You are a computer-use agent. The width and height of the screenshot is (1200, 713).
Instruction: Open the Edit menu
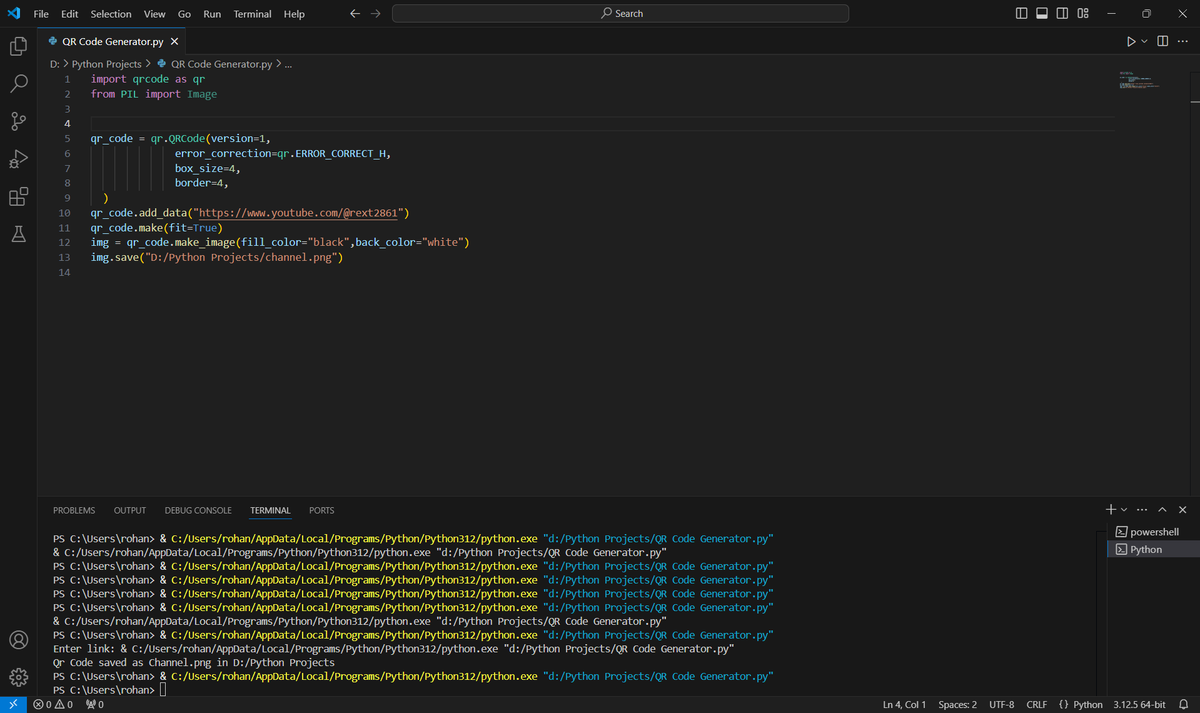(x=70, y=14)
